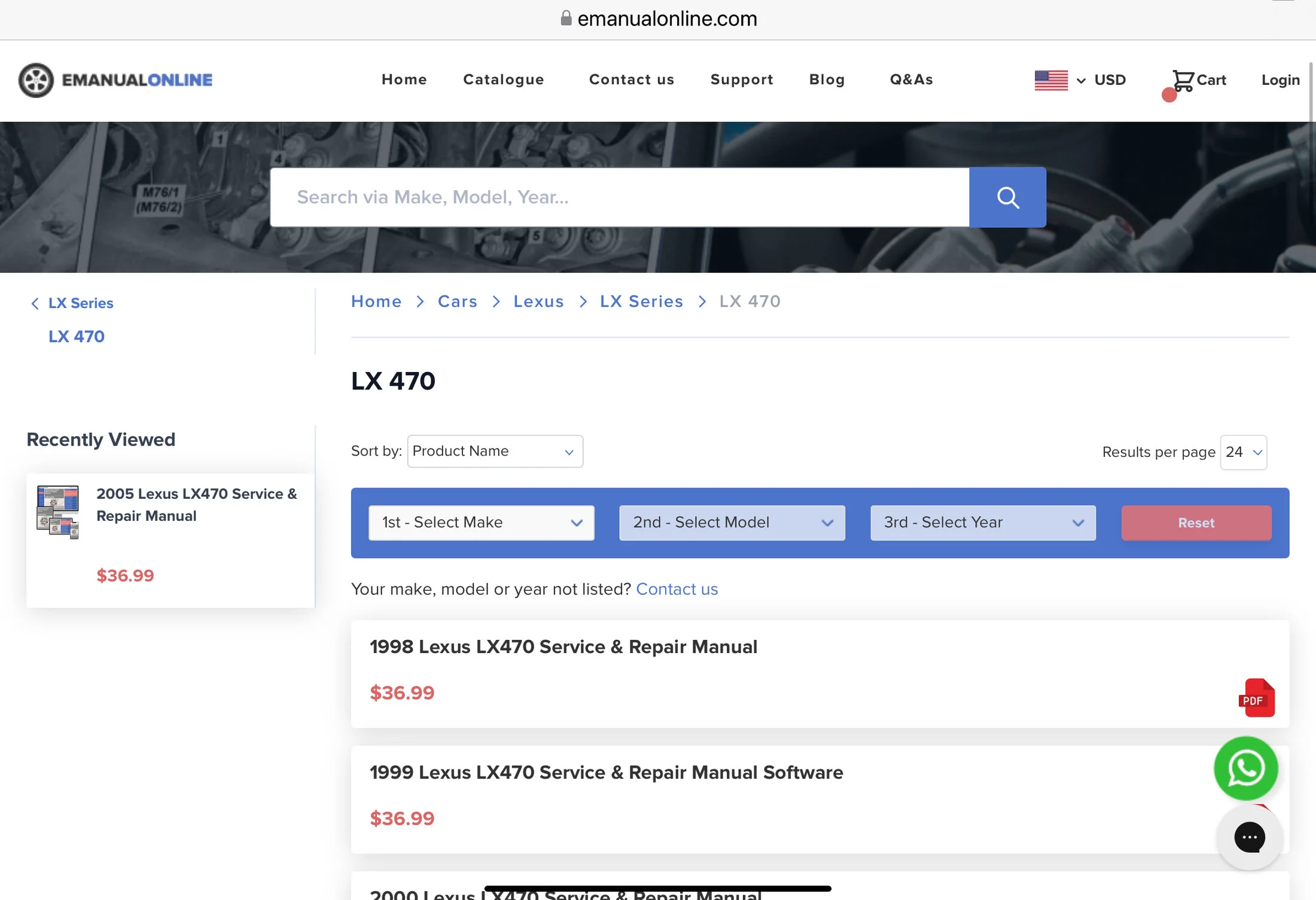Go to Home in top navigation
Screen dimensions: 1316x900
point(404,80)
